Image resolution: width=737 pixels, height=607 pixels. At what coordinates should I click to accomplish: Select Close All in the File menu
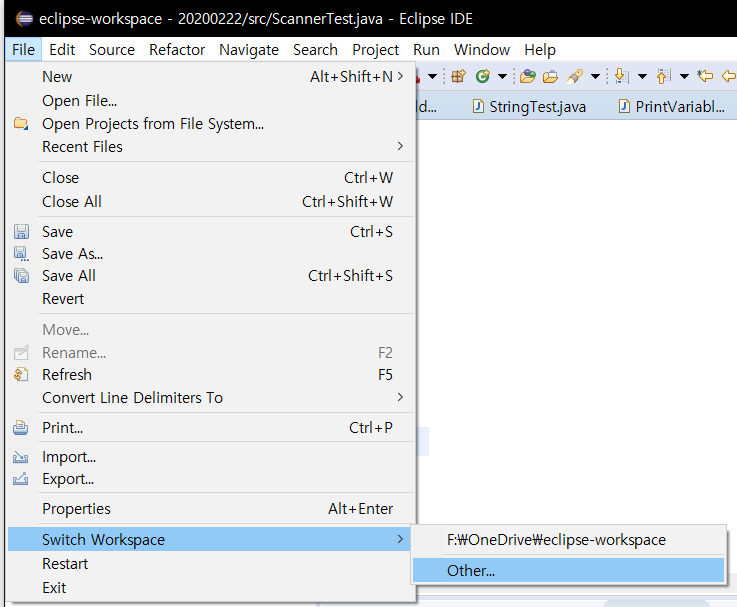tap(211, 202)
